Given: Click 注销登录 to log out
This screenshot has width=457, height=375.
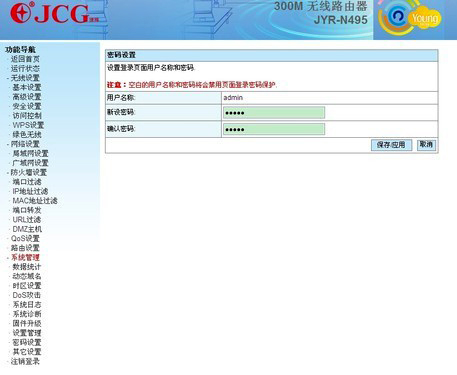Looking at the screenshot, I should (25, 361).
